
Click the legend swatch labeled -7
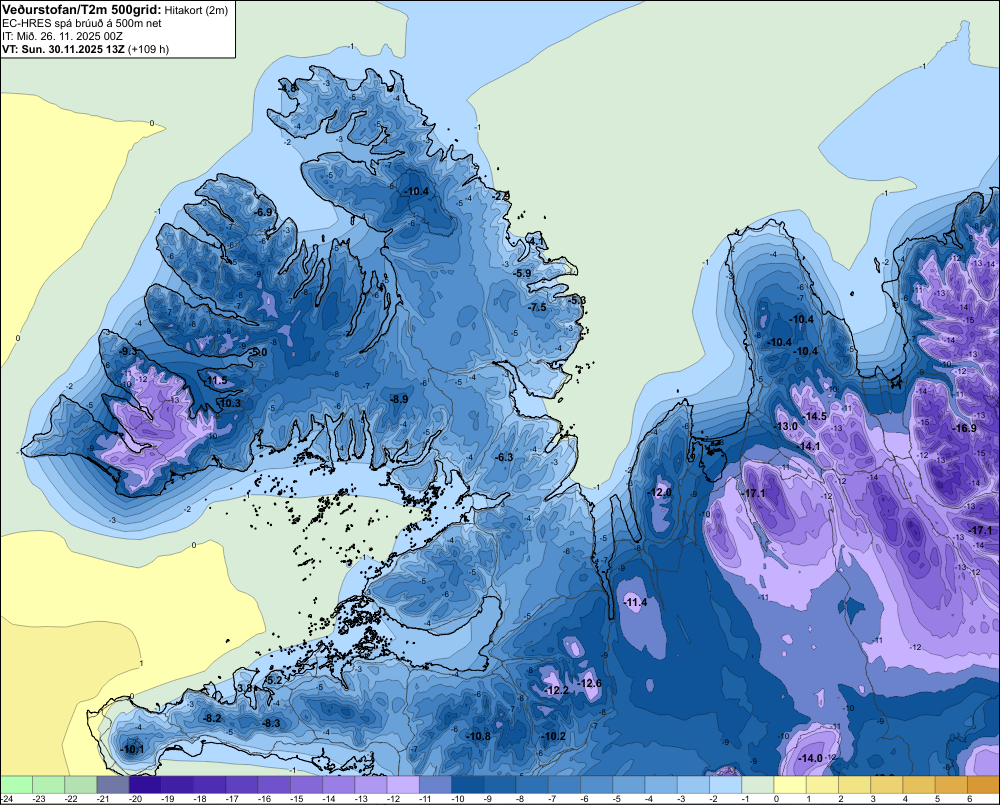point(564,784)
